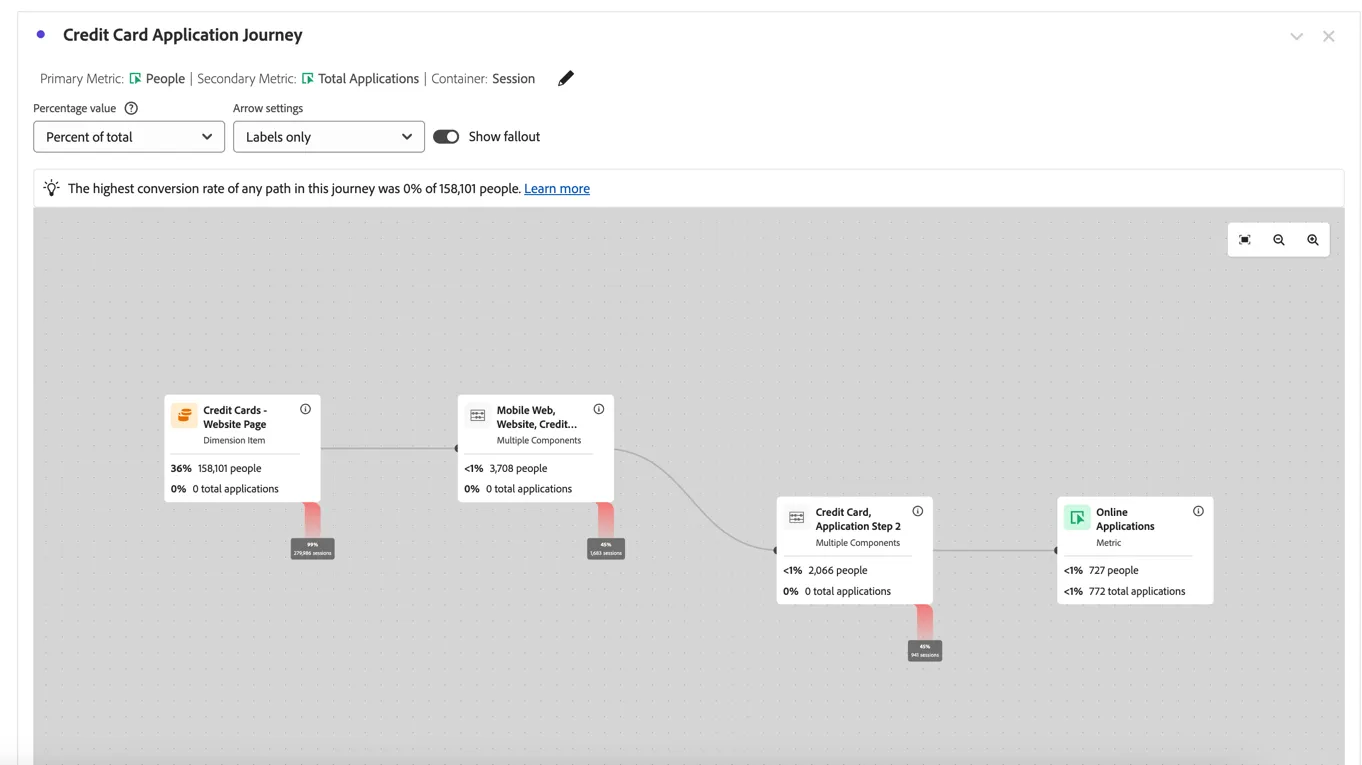Screen dimensions: 1362x765
Task: Click the 2,066 people value
Action: click(837, 570)
